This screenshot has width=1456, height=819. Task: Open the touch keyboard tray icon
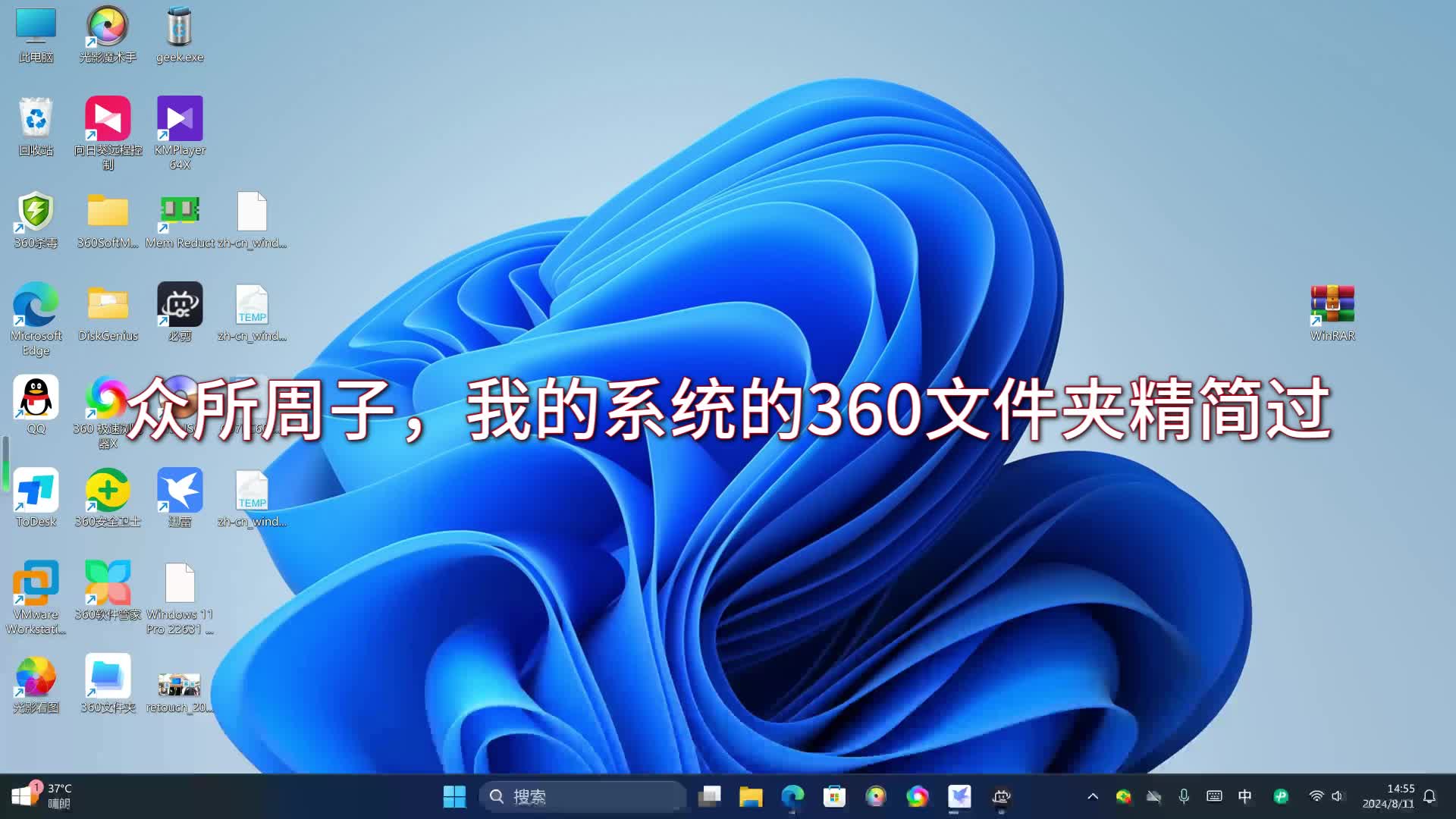[1214, 796]
